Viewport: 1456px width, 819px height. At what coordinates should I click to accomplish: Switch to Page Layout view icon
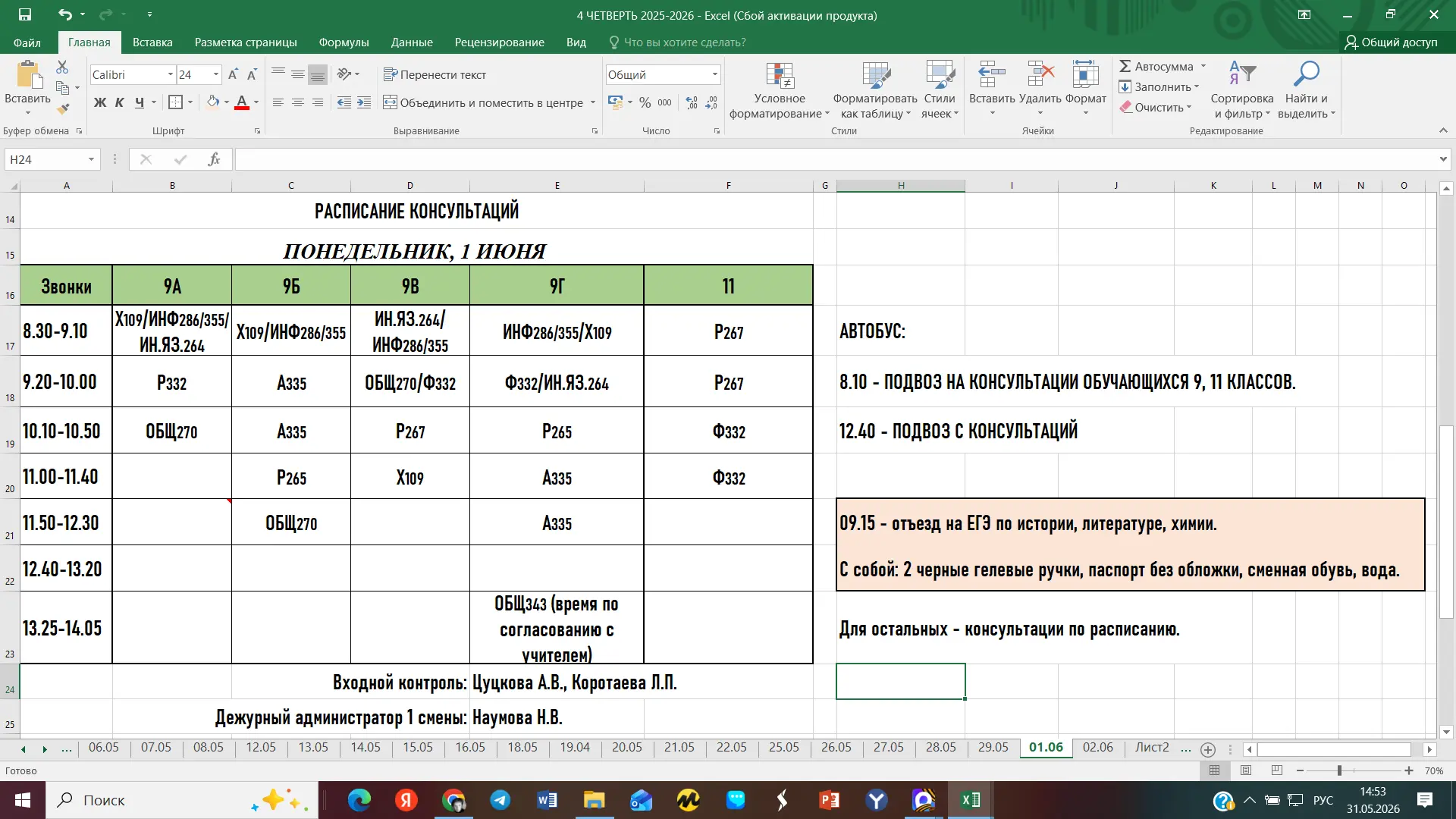1245,770
